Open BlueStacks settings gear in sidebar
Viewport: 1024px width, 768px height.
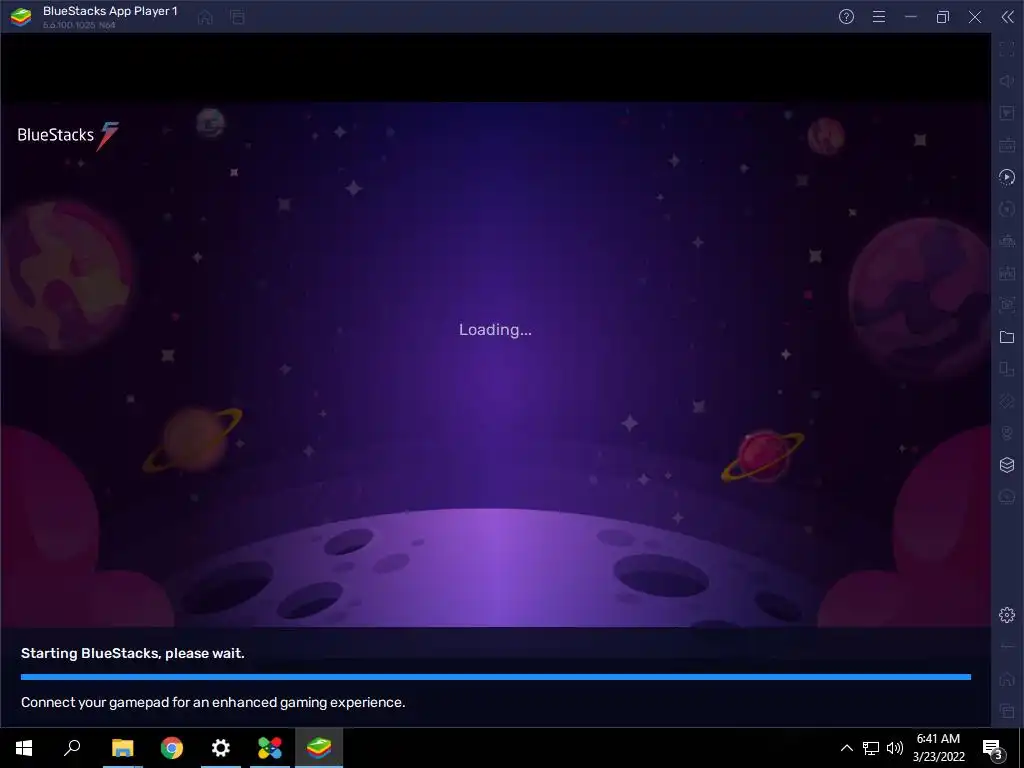(1007, 615)
